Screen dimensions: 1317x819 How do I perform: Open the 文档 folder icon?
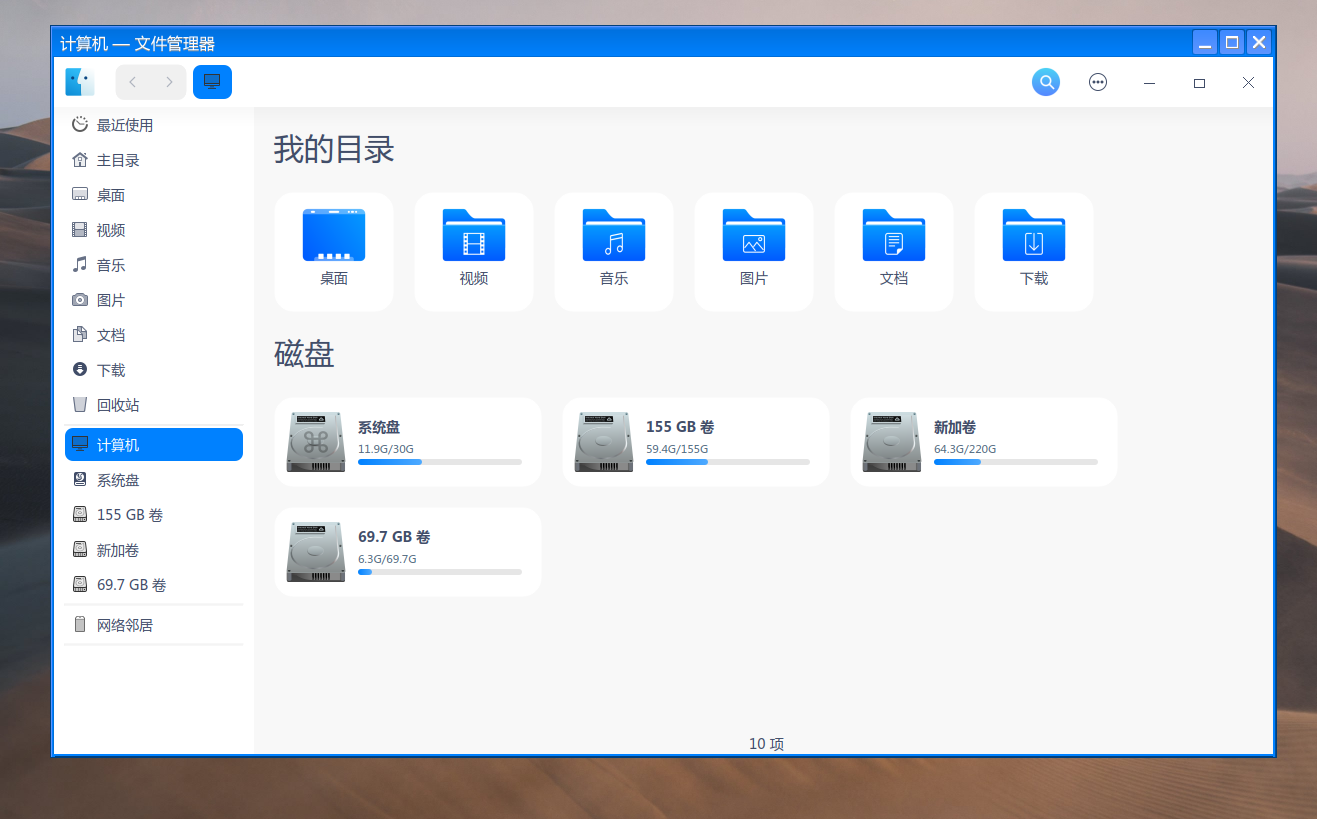pos(894,236)
